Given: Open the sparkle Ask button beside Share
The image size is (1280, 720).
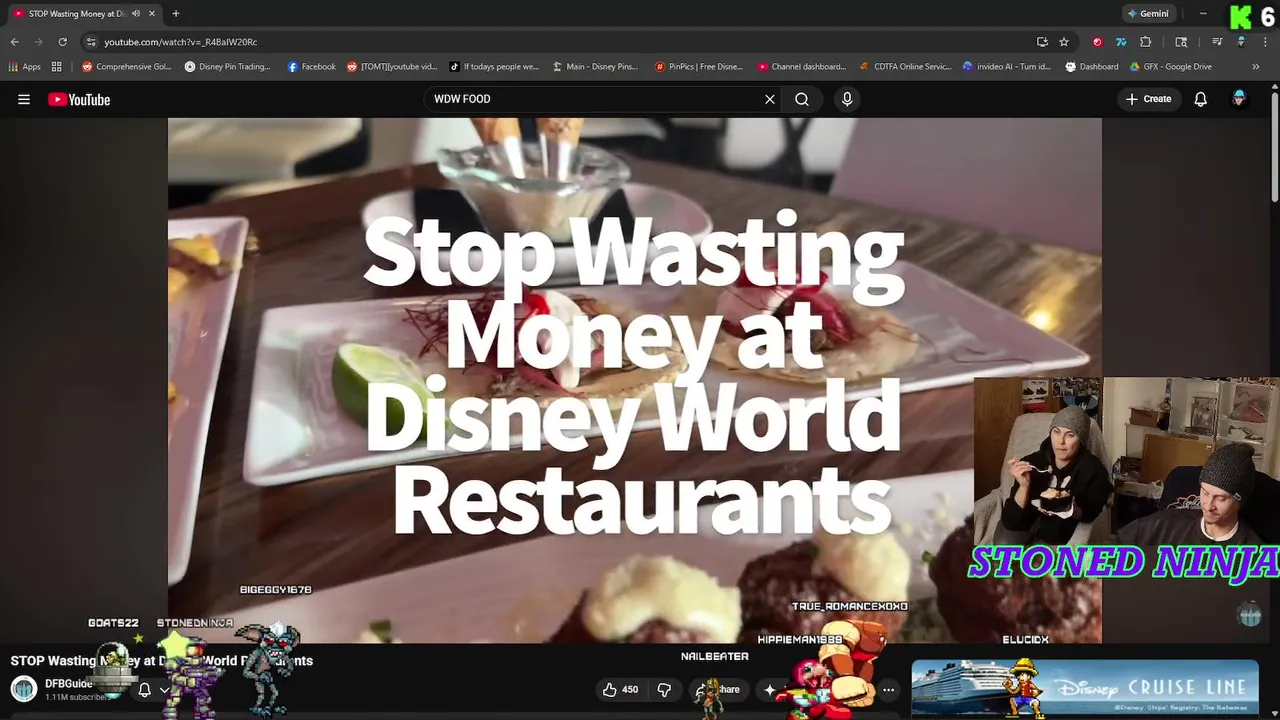Looking at the screenshot, I should tap(770, 689).
